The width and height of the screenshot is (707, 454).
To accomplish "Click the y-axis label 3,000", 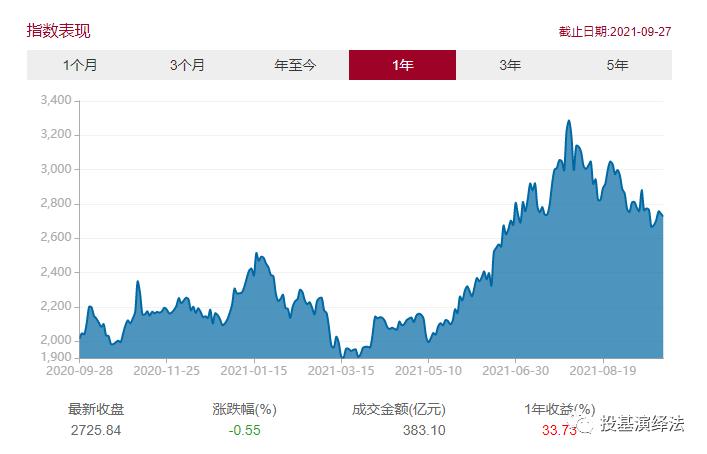I will pos(56,169).
